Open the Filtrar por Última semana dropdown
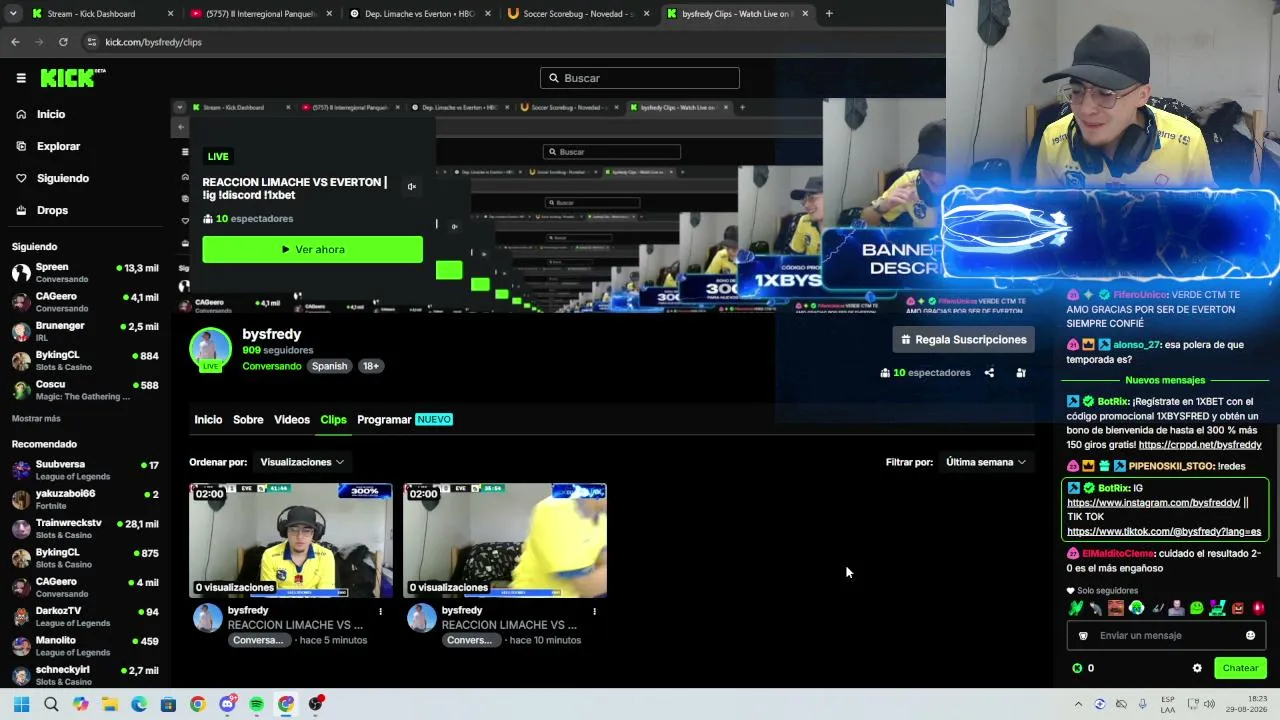The height and width of the screenshot is (720, 1280). (x=986, y=462)
